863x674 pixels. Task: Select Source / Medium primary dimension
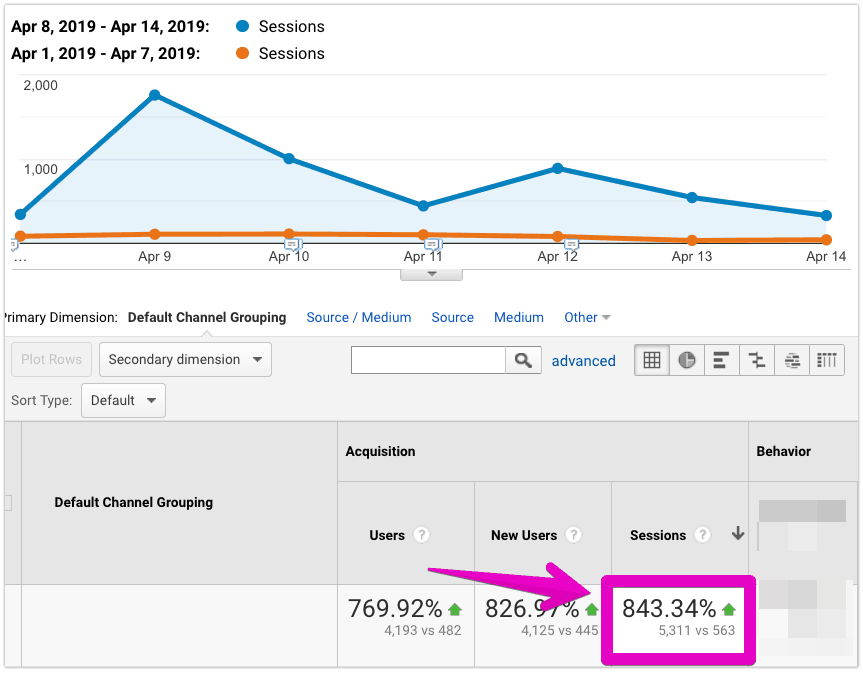359,317
